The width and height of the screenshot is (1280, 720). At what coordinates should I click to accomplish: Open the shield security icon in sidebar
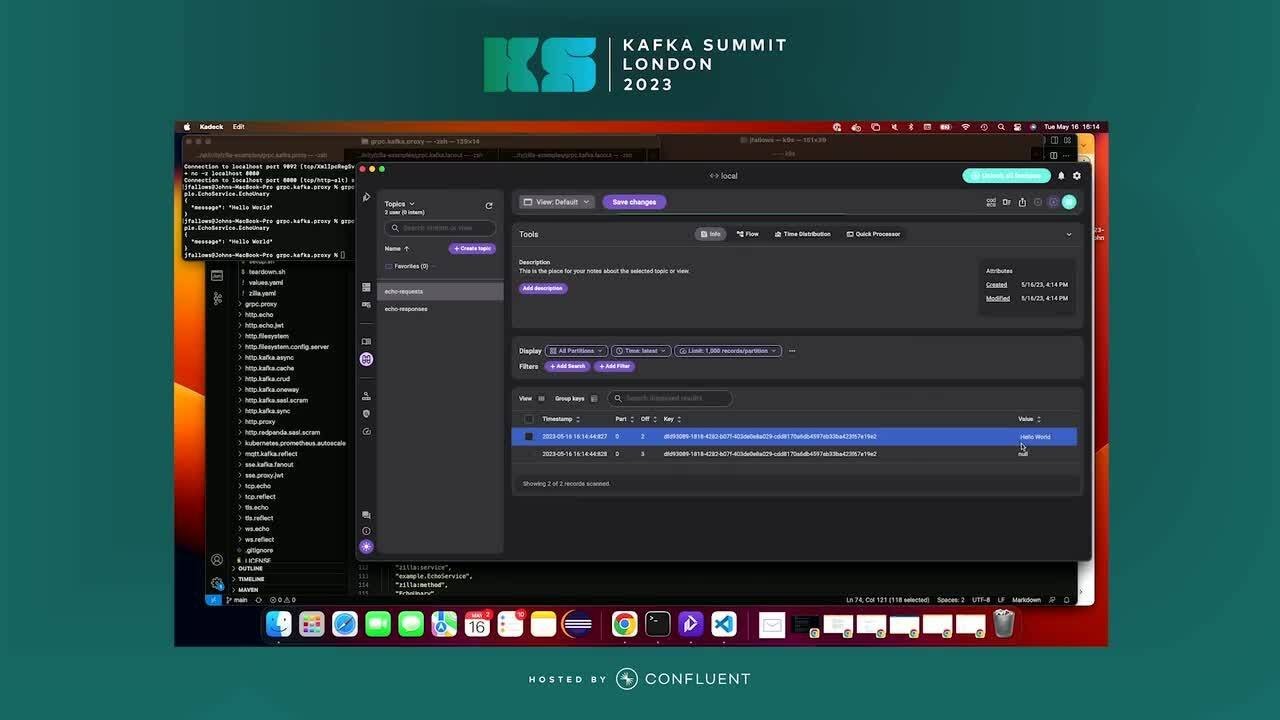pos(366,413)
